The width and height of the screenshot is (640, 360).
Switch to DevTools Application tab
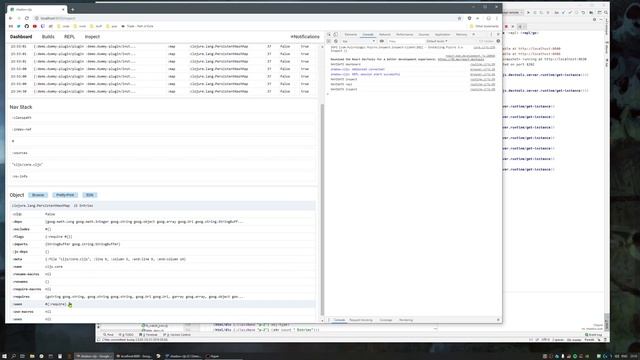442,35
